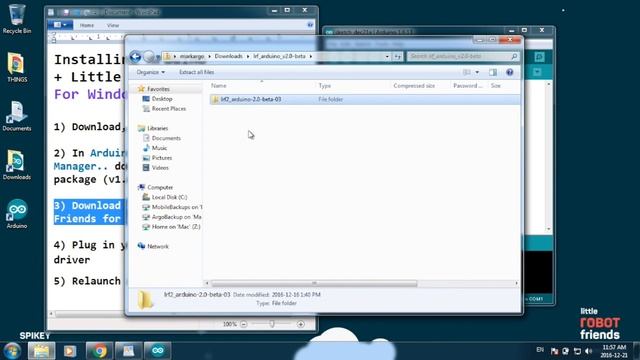Open the Organize dropdown menu
Screen dimensions: 640x360
coord(151,72)
